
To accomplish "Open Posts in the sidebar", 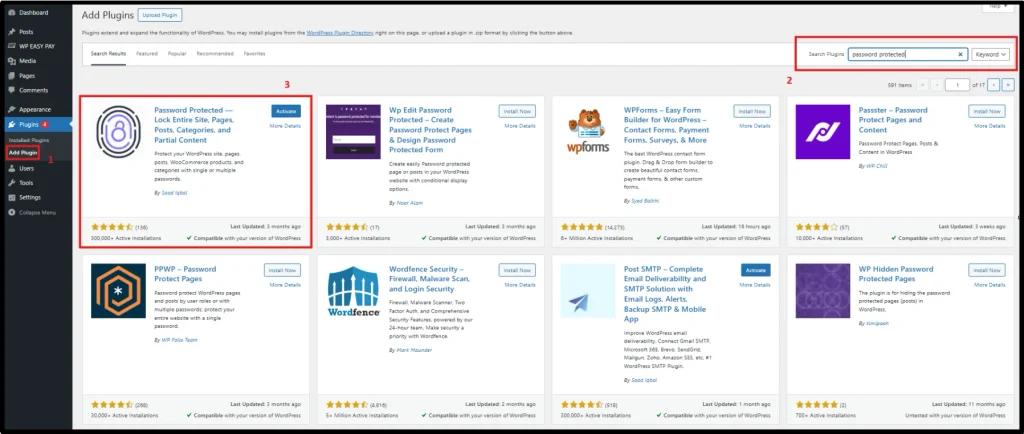I will pyautogui.click(x=26, y=31).
